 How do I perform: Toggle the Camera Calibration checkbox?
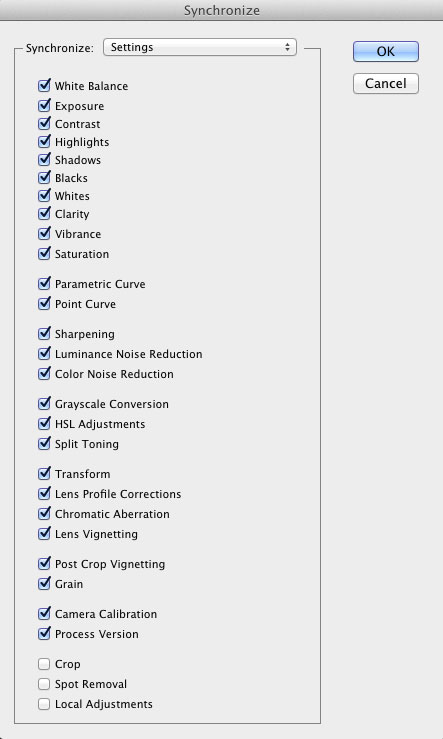pos(44,614)
